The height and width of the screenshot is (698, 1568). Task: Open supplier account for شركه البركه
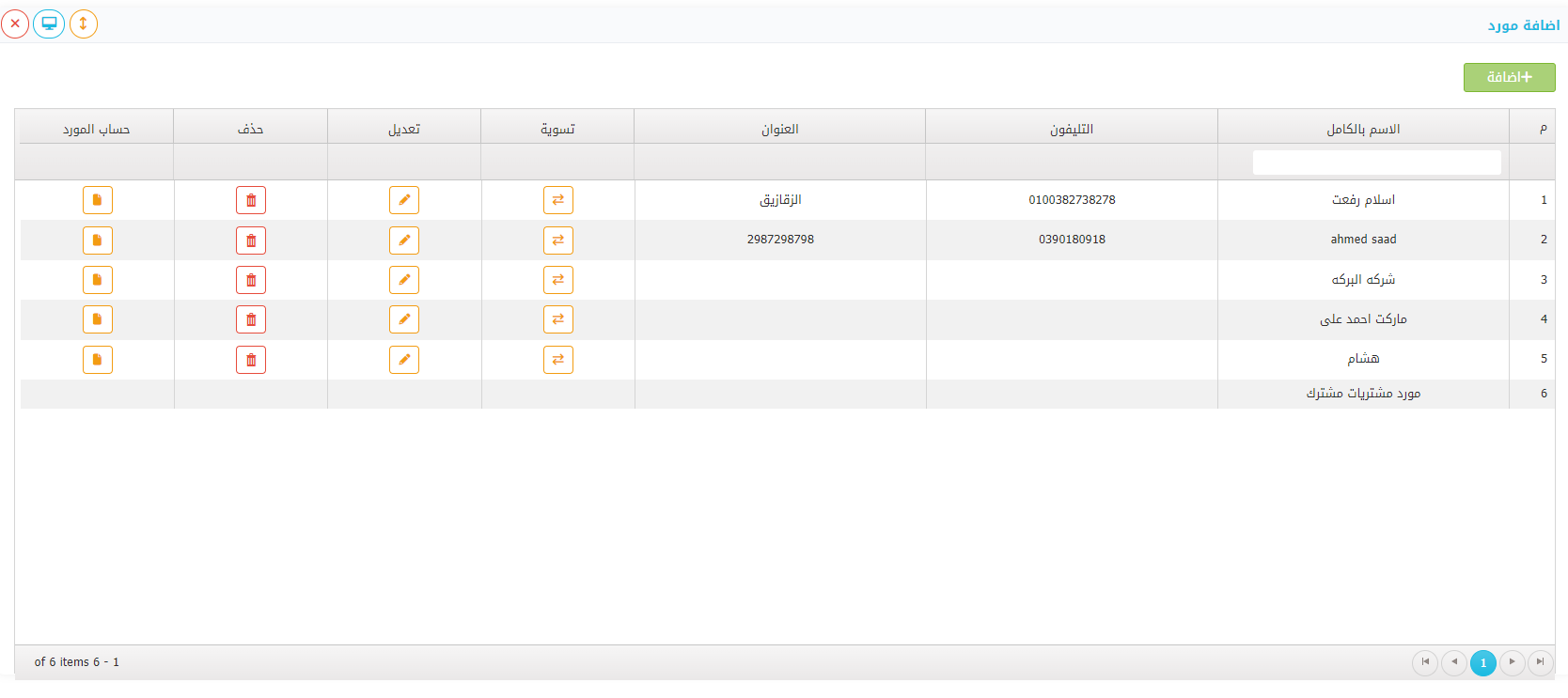point(98,280)
